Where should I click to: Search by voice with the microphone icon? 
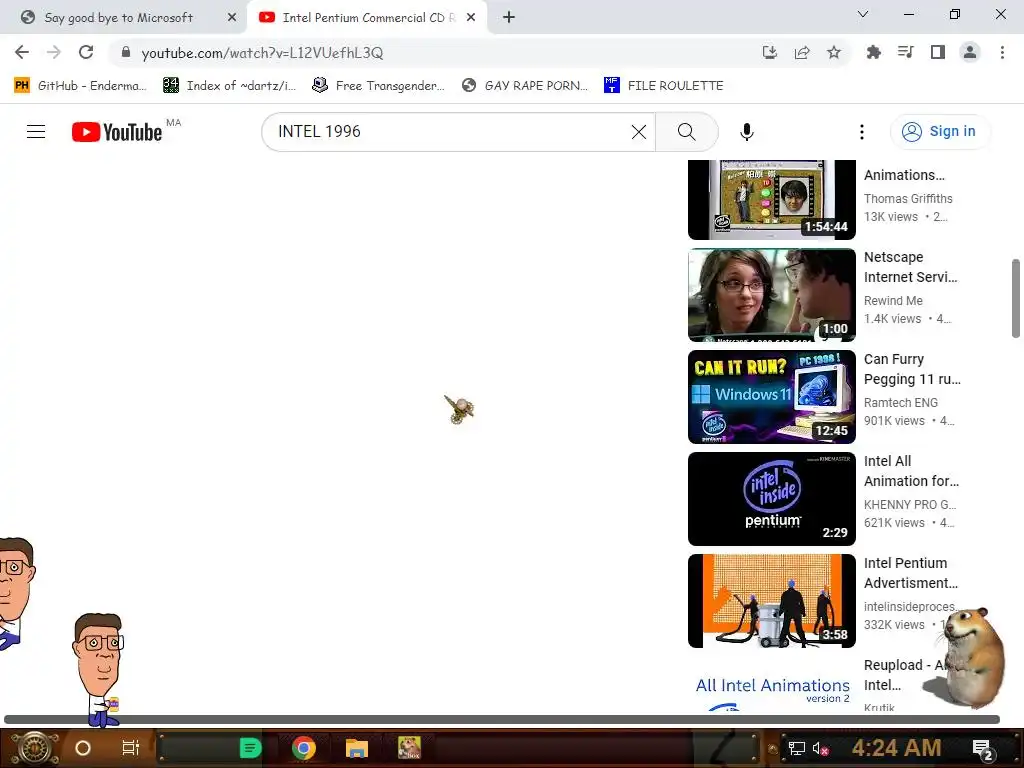click(x=746, y=132)
